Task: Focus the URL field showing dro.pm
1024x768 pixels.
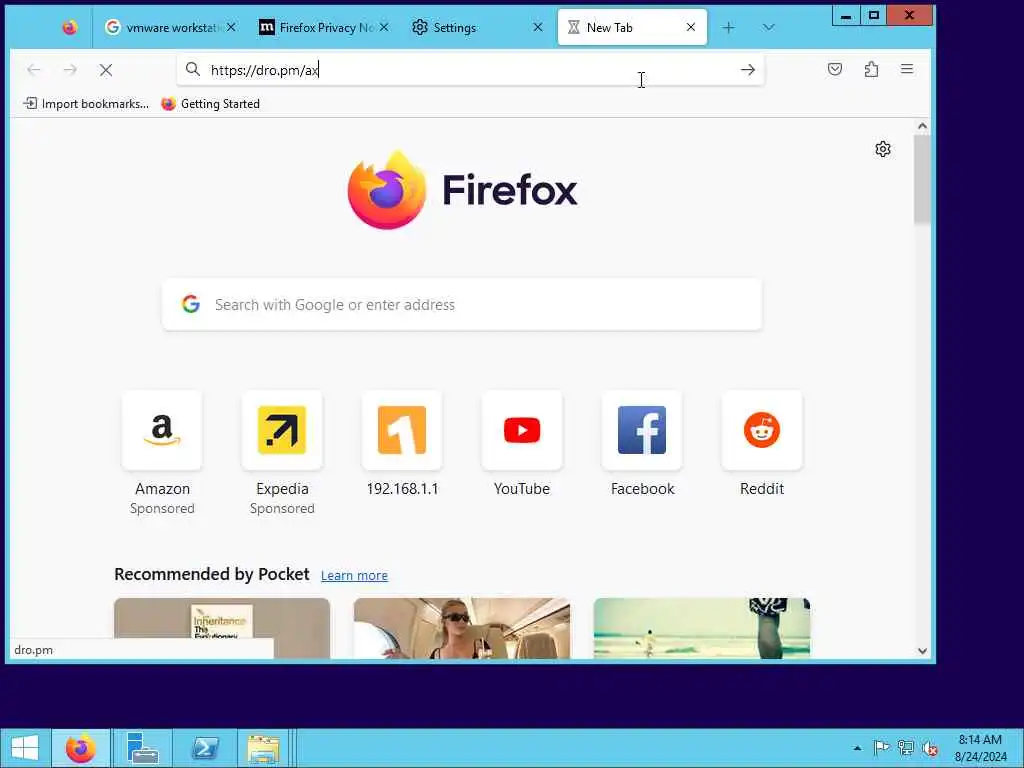Action: click(470, 70)
